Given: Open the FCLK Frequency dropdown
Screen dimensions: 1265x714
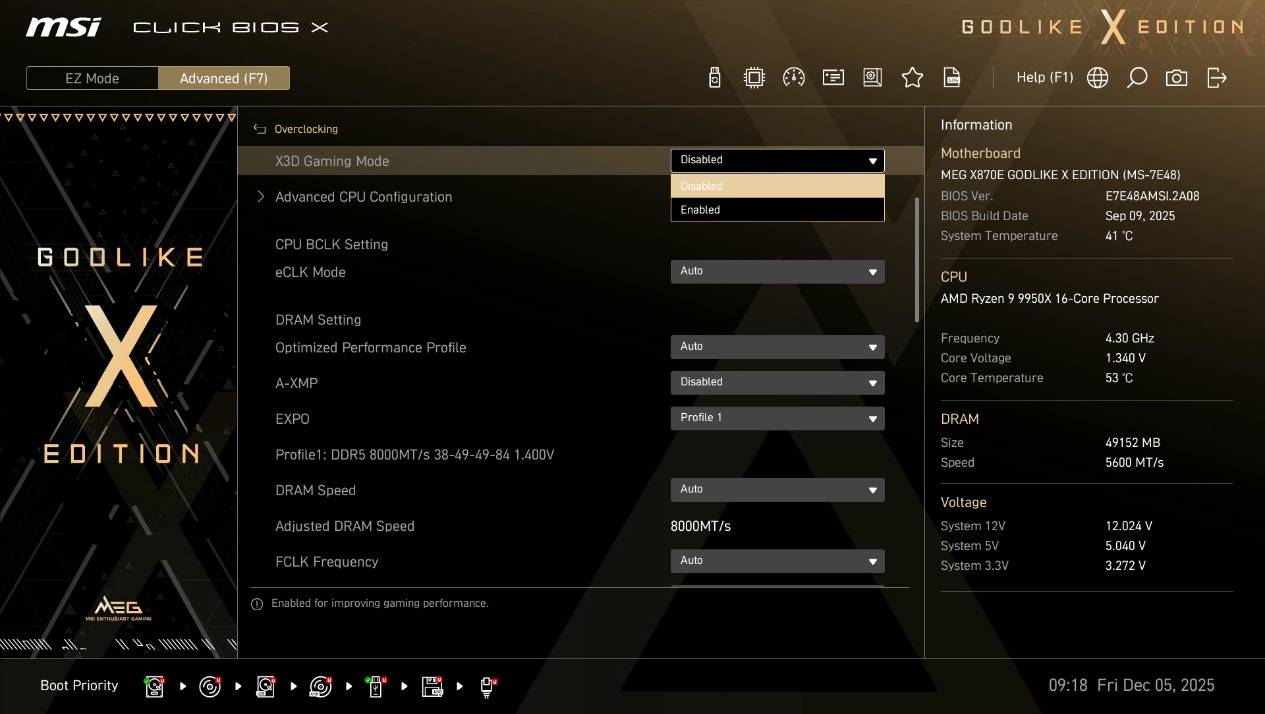Looking at the screenshot, I should [x=777, y=561].
